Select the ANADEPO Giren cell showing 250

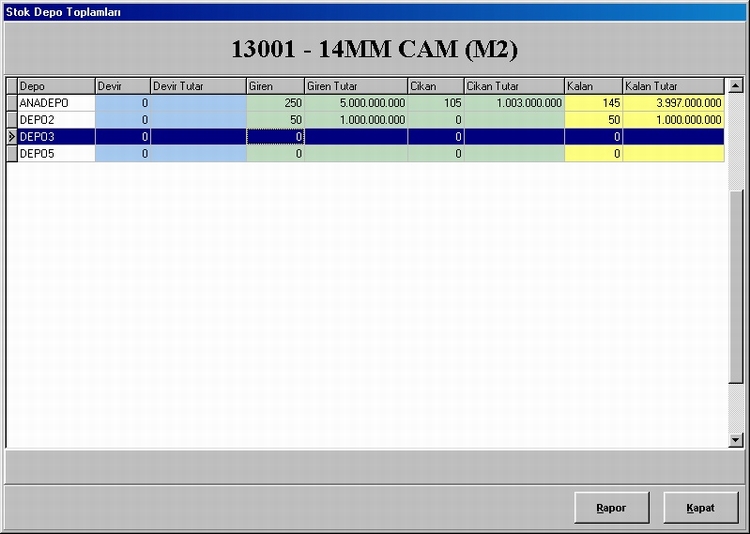pos(275,103)
